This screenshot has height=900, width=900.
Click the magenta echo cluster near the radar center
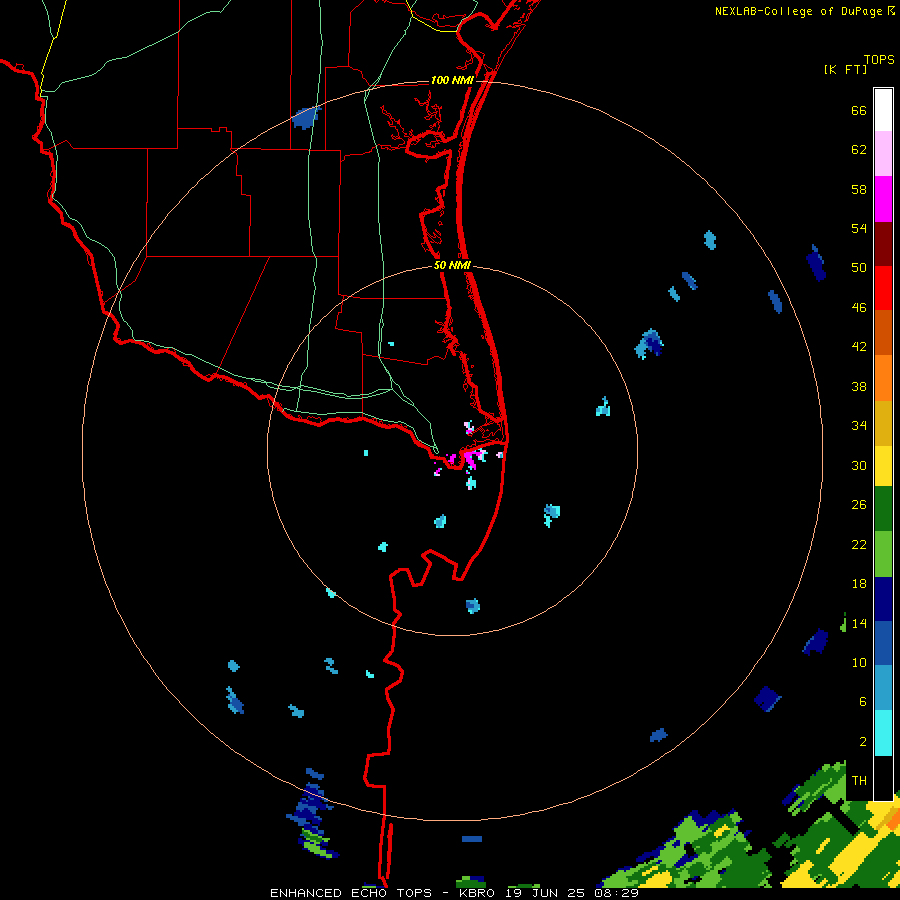[472, 459]
